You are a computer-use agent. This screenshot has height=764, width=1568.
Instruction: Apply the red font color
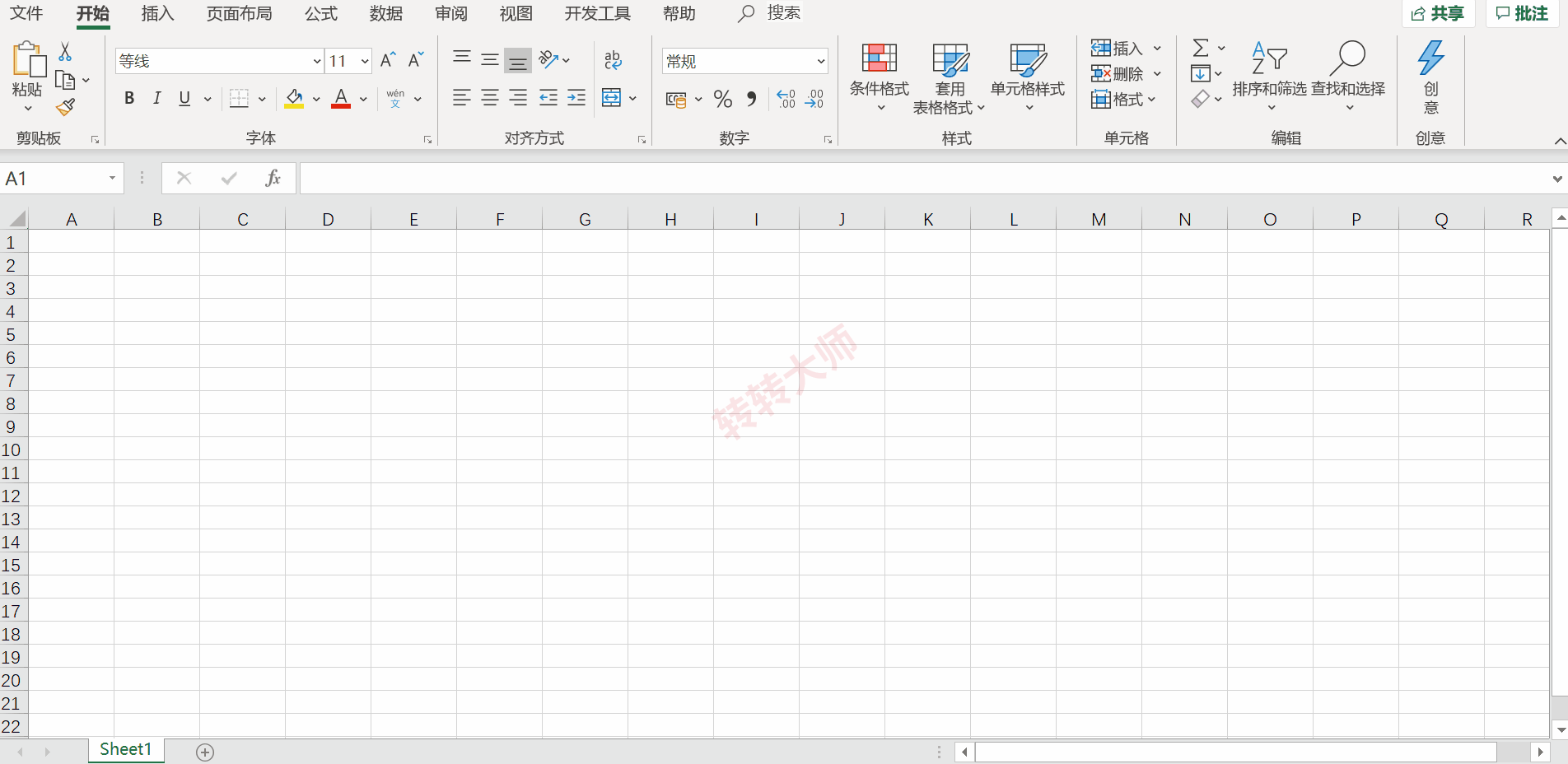click(x=341, y=99)
